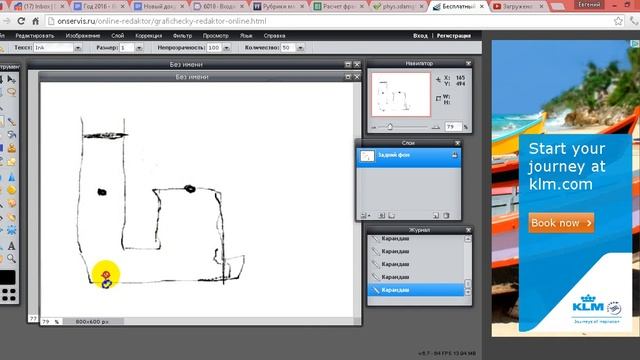Select the yellow Sponge tool
The width and height of the screenshot is (640, 360).
12,190
